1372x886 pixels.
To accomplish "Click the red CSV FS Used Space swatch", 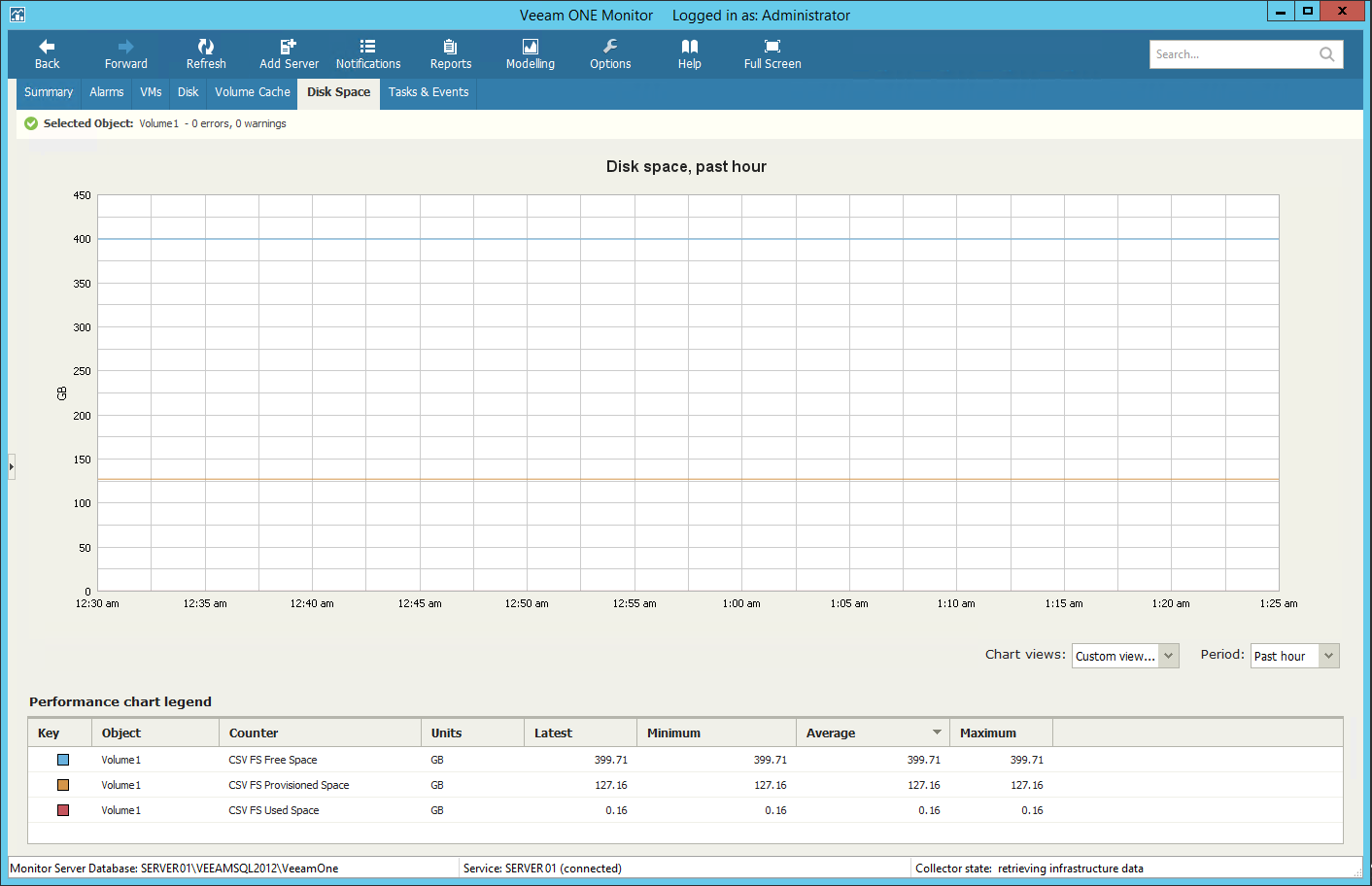I will click(63, 810).
